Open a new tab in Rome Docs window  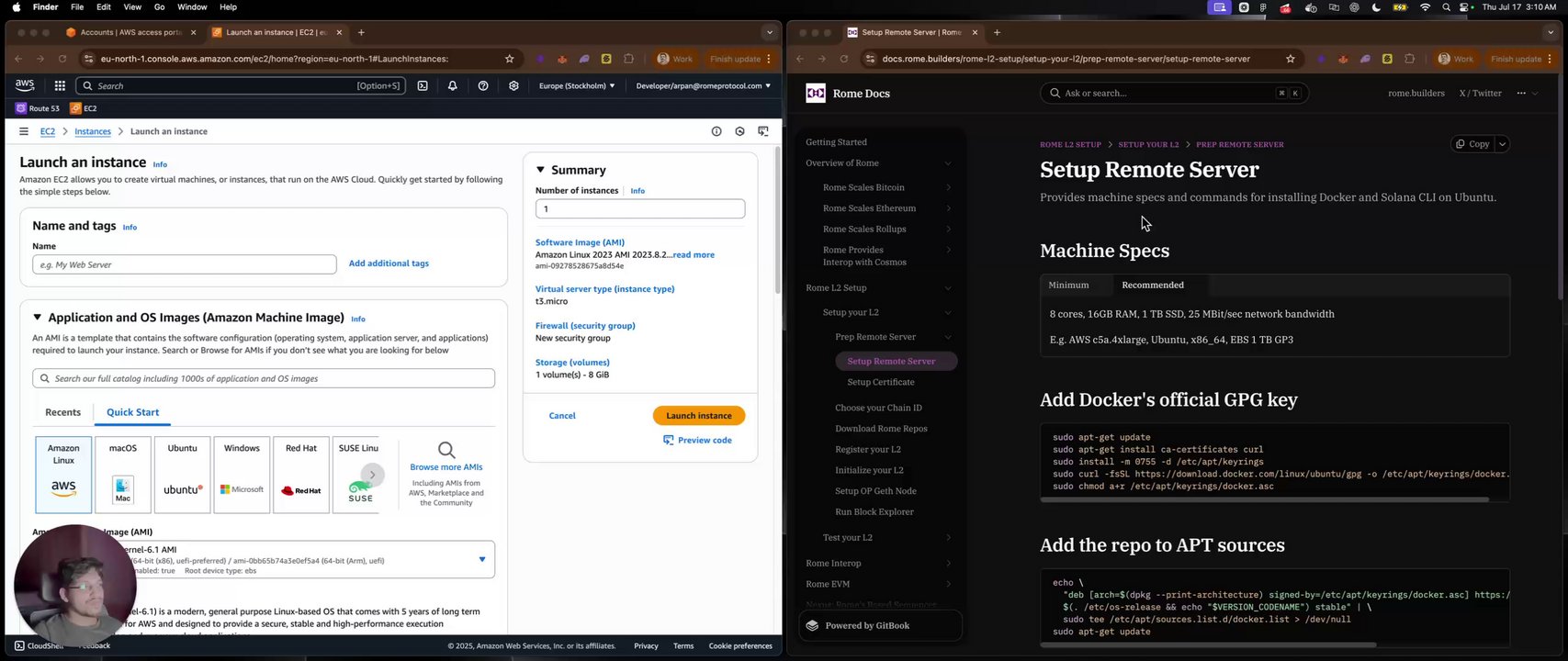(x=997, y=32)
